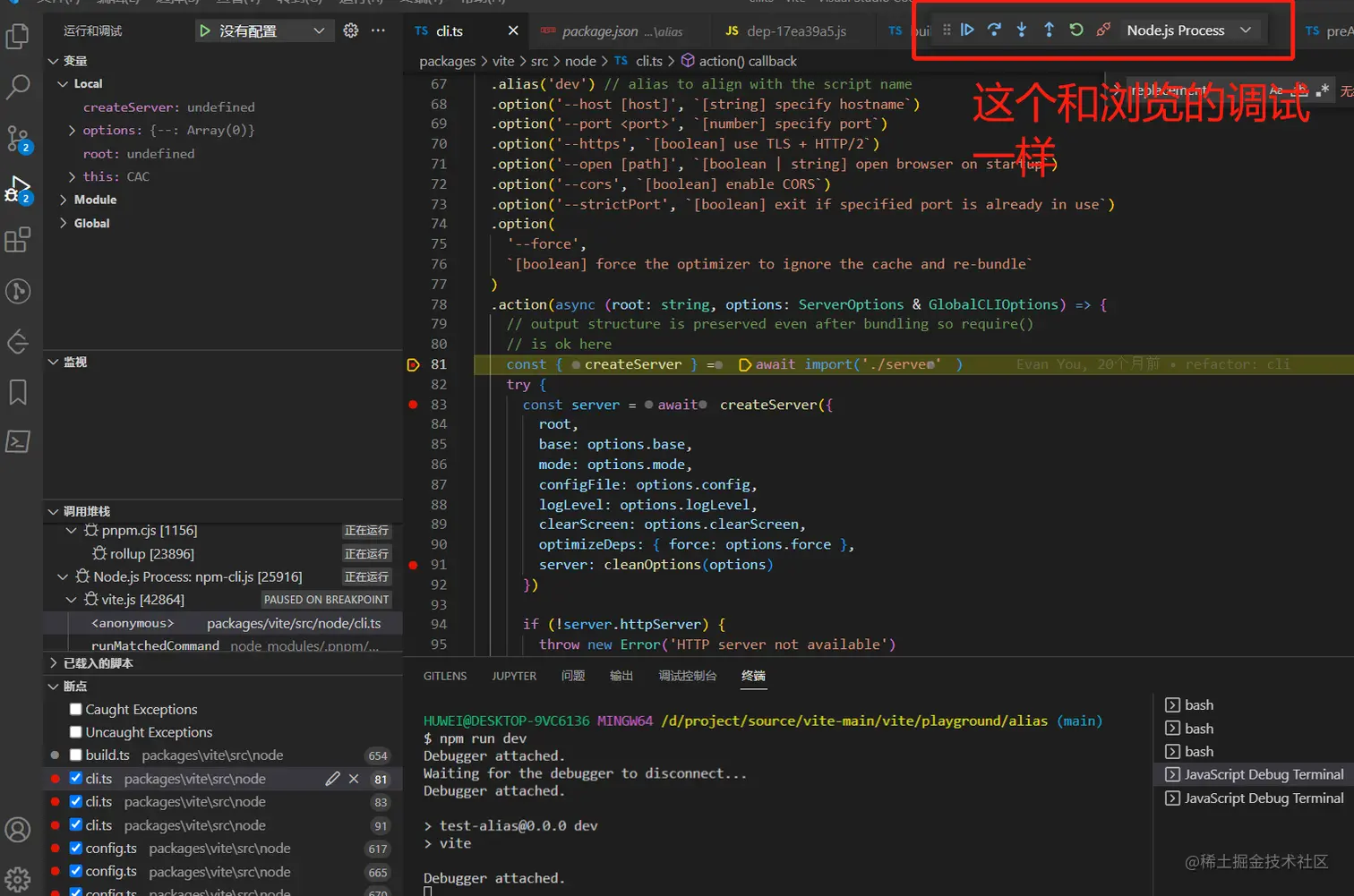Expand the options variable
Viewport: 1354px width, 896px height.
[x=73, y=130]
